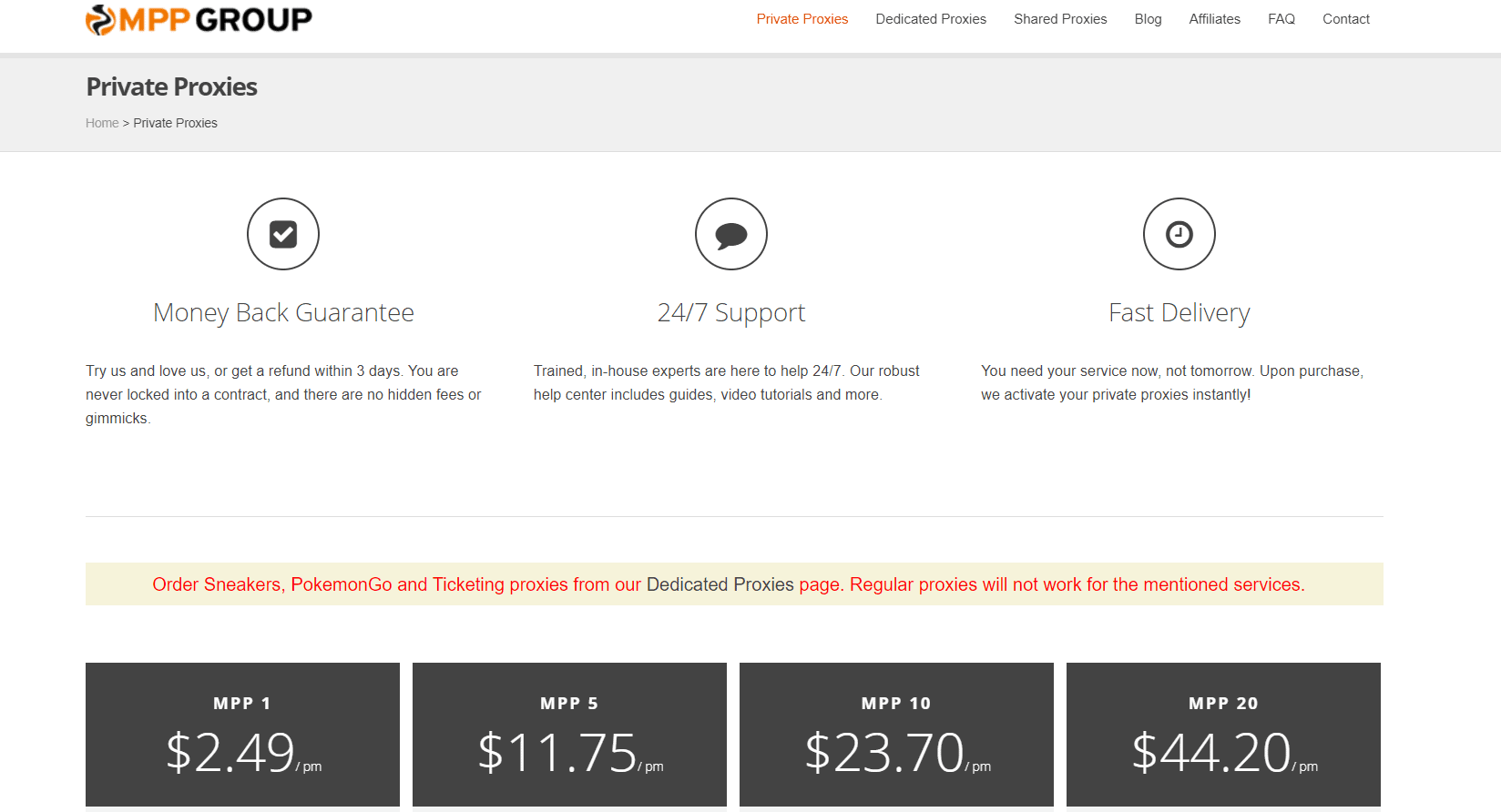This screenshot has height=812, width=1501.
Task: Click the Money Back Guarantee checkmark icon
Action: coord(283,234)
